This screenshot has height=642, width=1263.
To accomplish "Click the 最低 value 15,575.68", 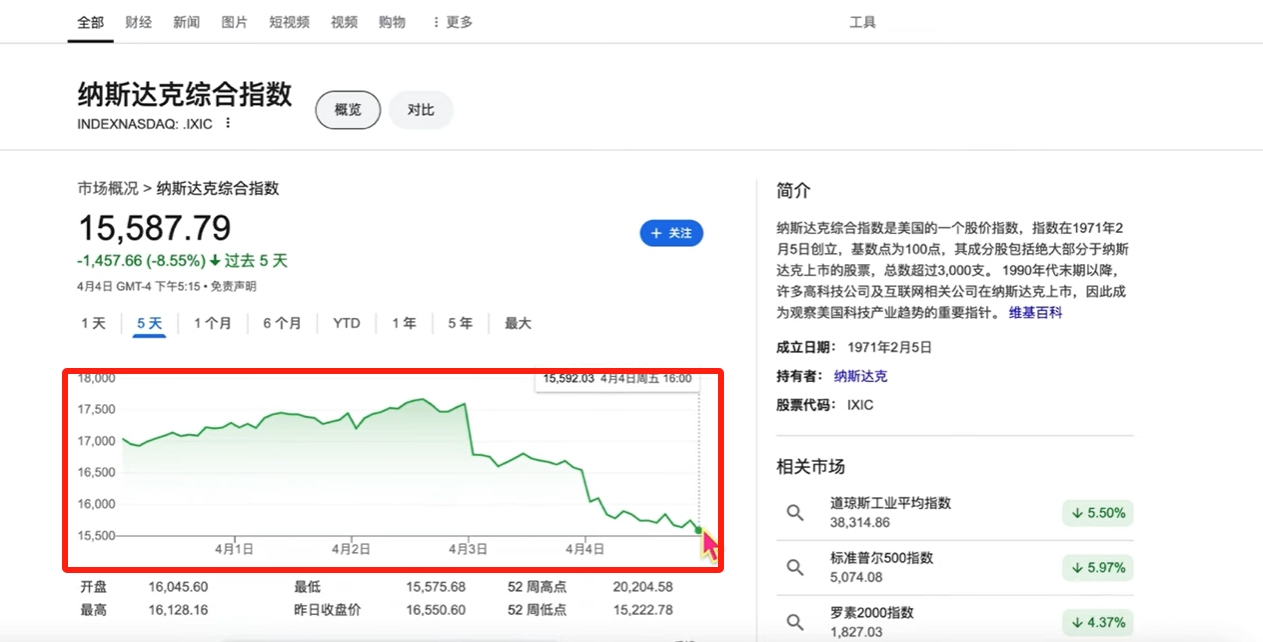I will pyautogui.click(x=436, y=587).
